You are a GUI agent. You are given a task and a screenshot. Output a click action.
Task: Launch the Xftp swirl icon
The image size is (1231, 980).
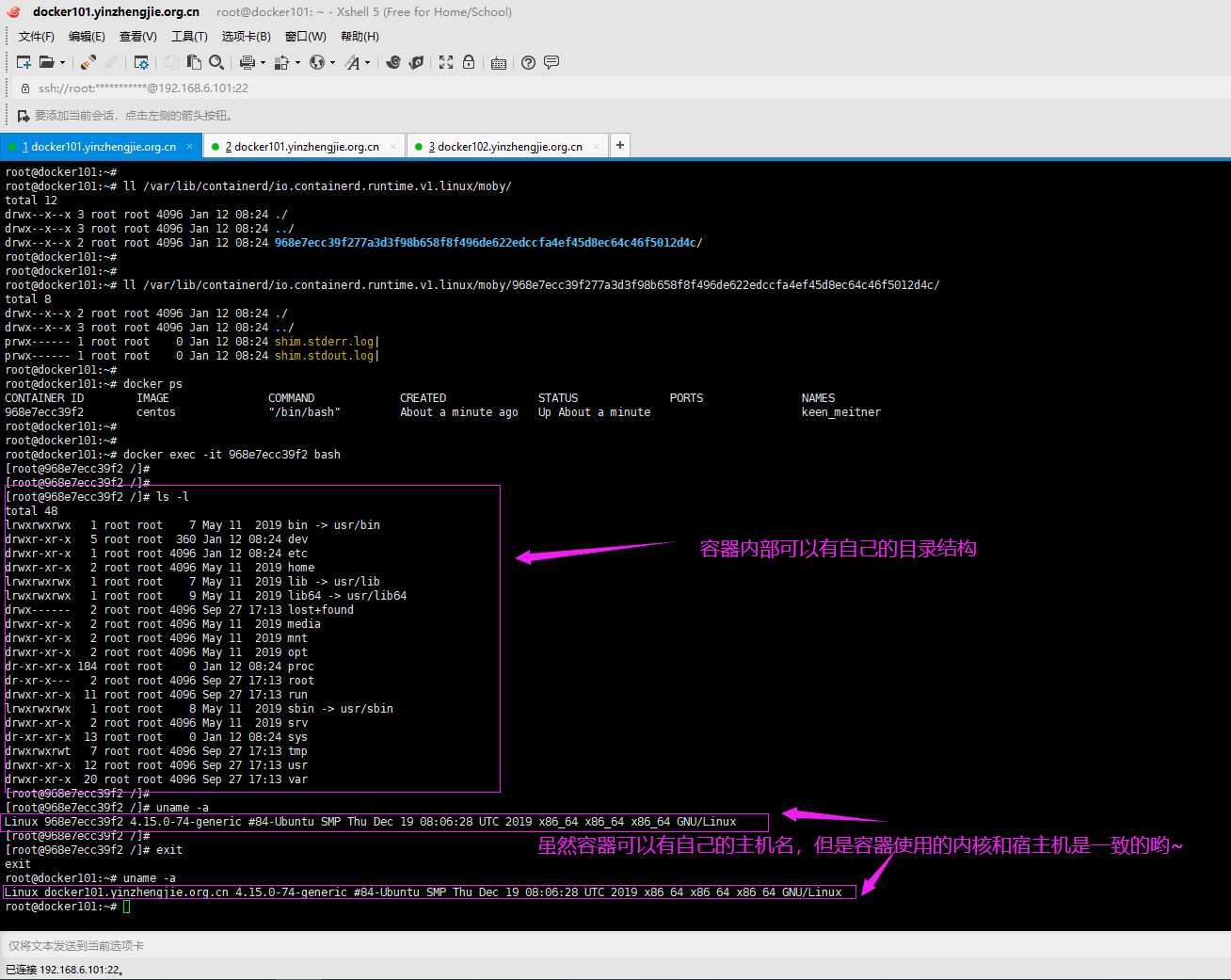tap(393, 62)
